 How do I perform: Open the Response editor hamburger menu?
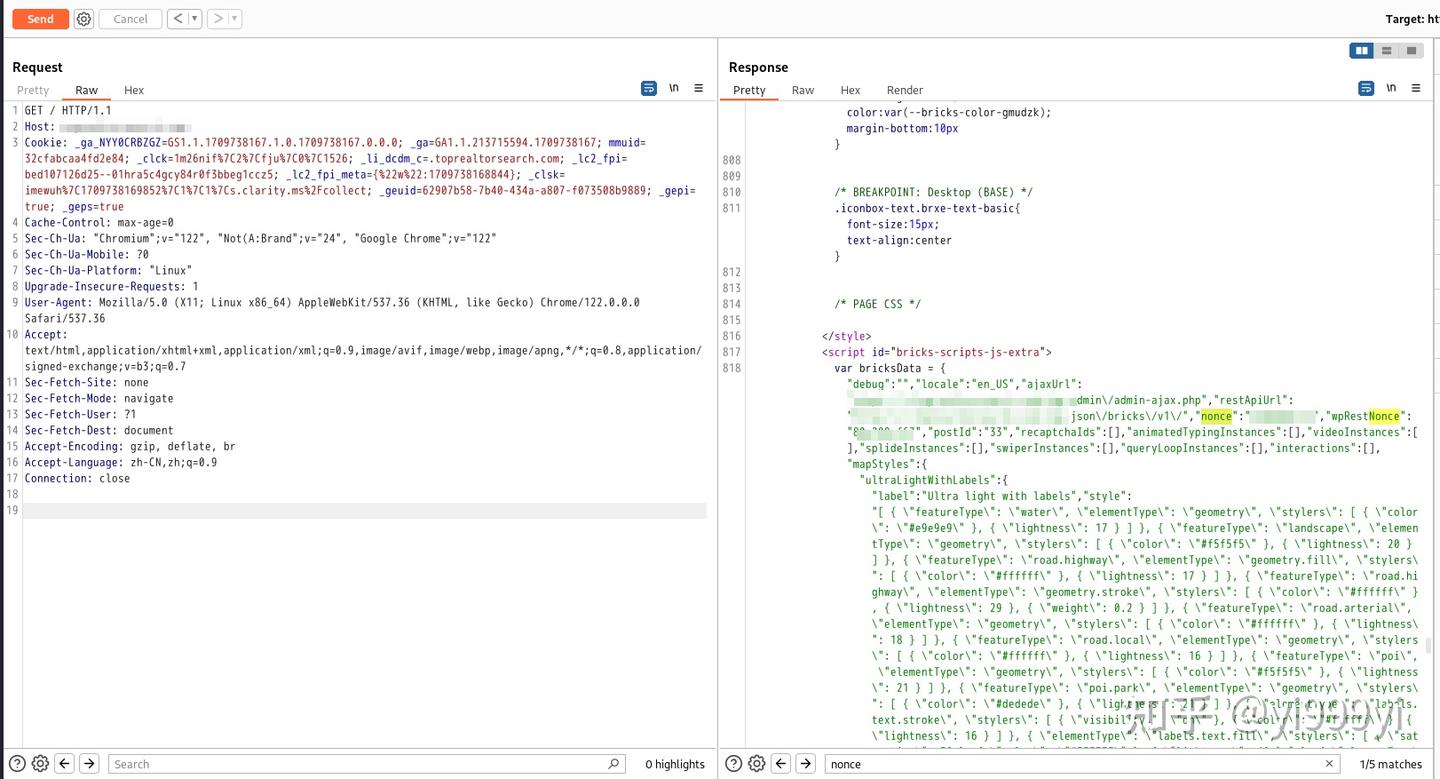click(1416, 87)
